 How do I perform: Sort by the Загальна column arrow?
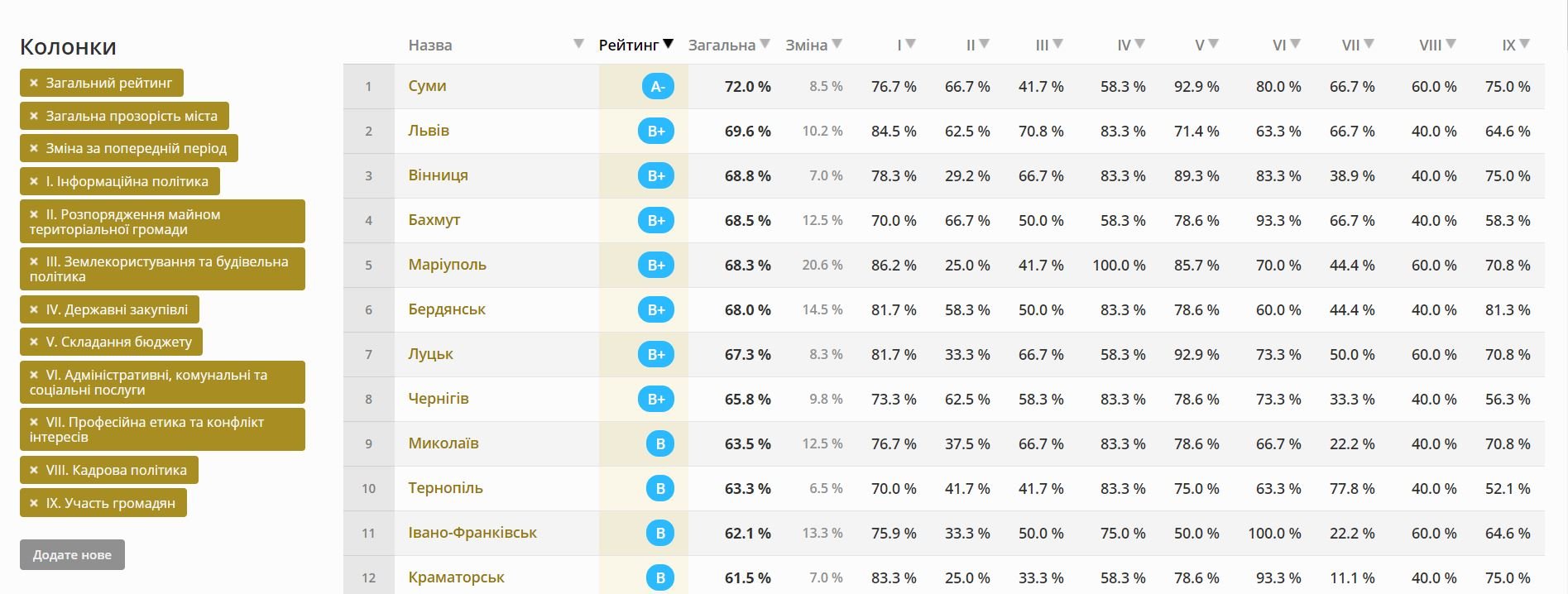pyautogui.click(x=765, y=44)
